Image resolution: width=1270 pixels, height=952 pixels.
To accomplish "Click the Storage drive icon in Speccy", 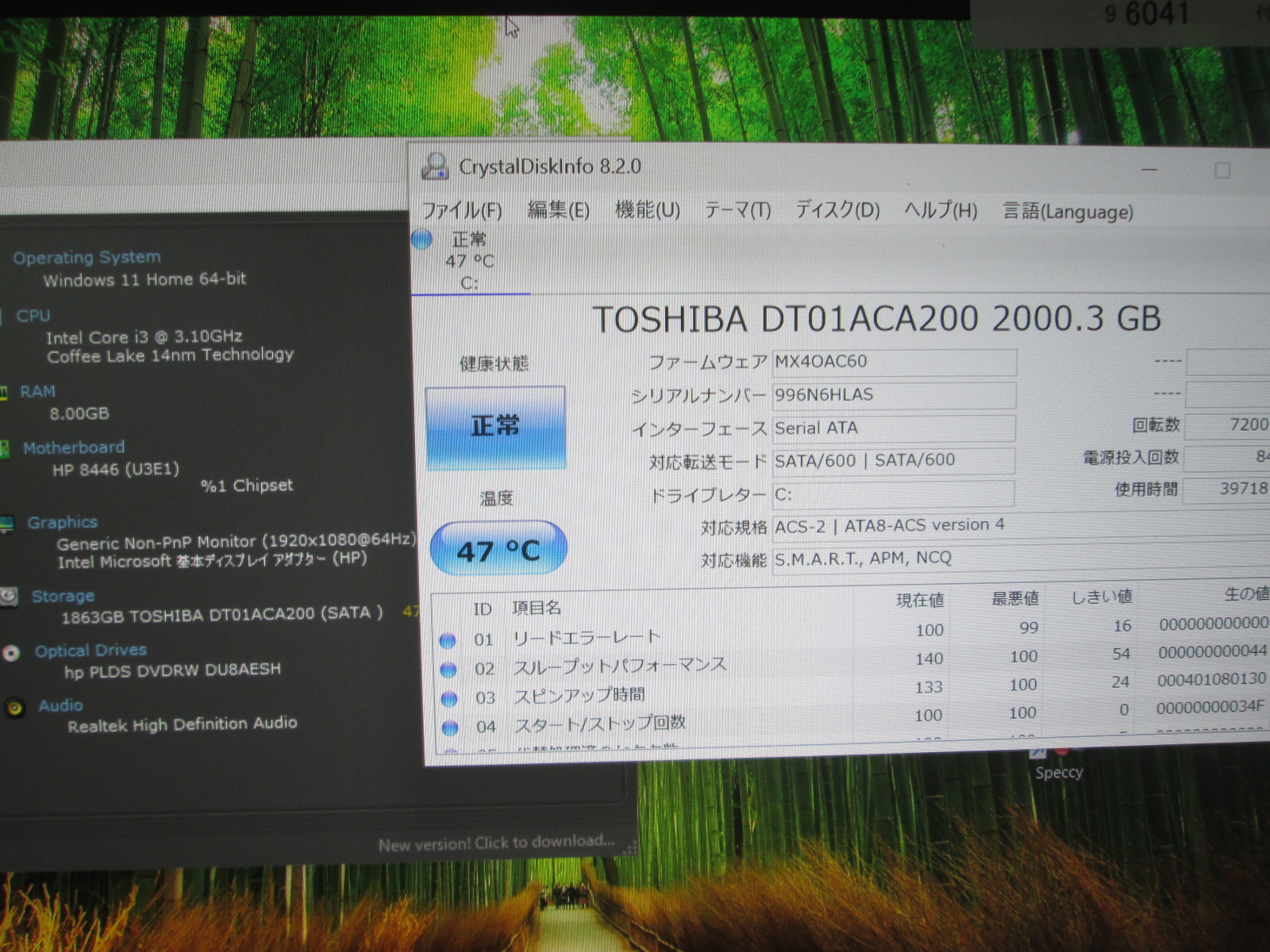I will click(10, 597).
